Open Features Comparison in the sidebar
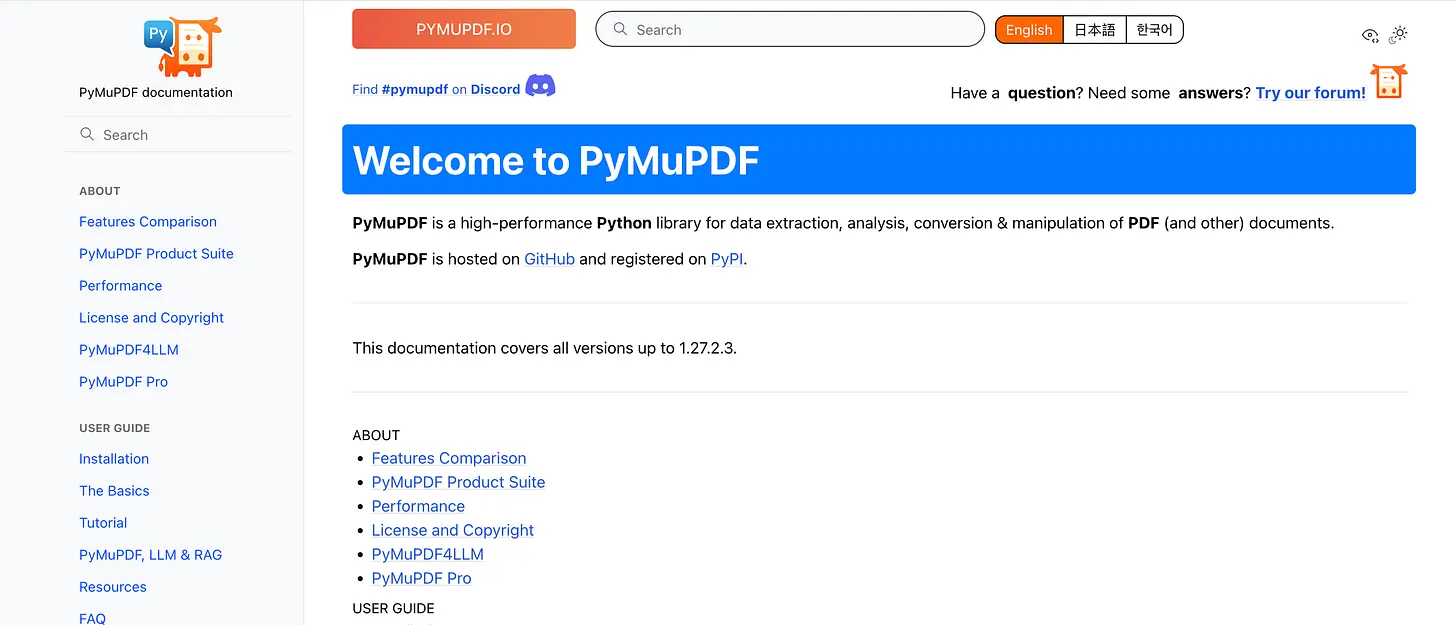This screenshot has width=1456, height=625. click(148, 222)
